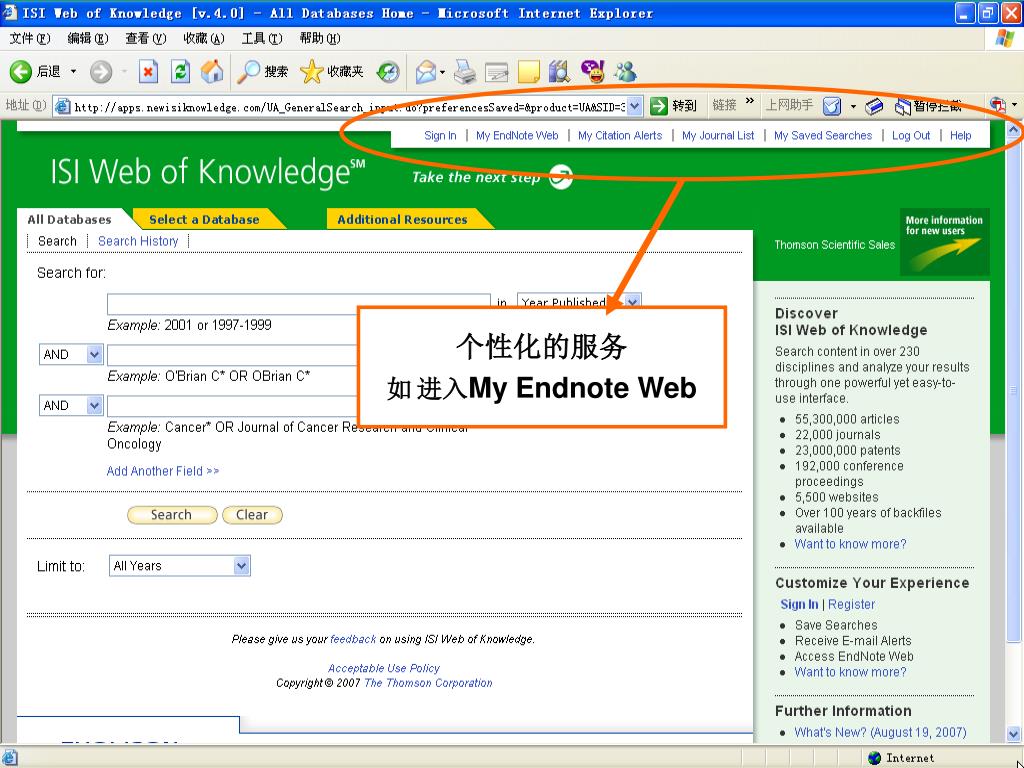Click the Internet zone globe icon in status bar
This screenshot has height=768, width=1024.
click(x=875, y=758)
